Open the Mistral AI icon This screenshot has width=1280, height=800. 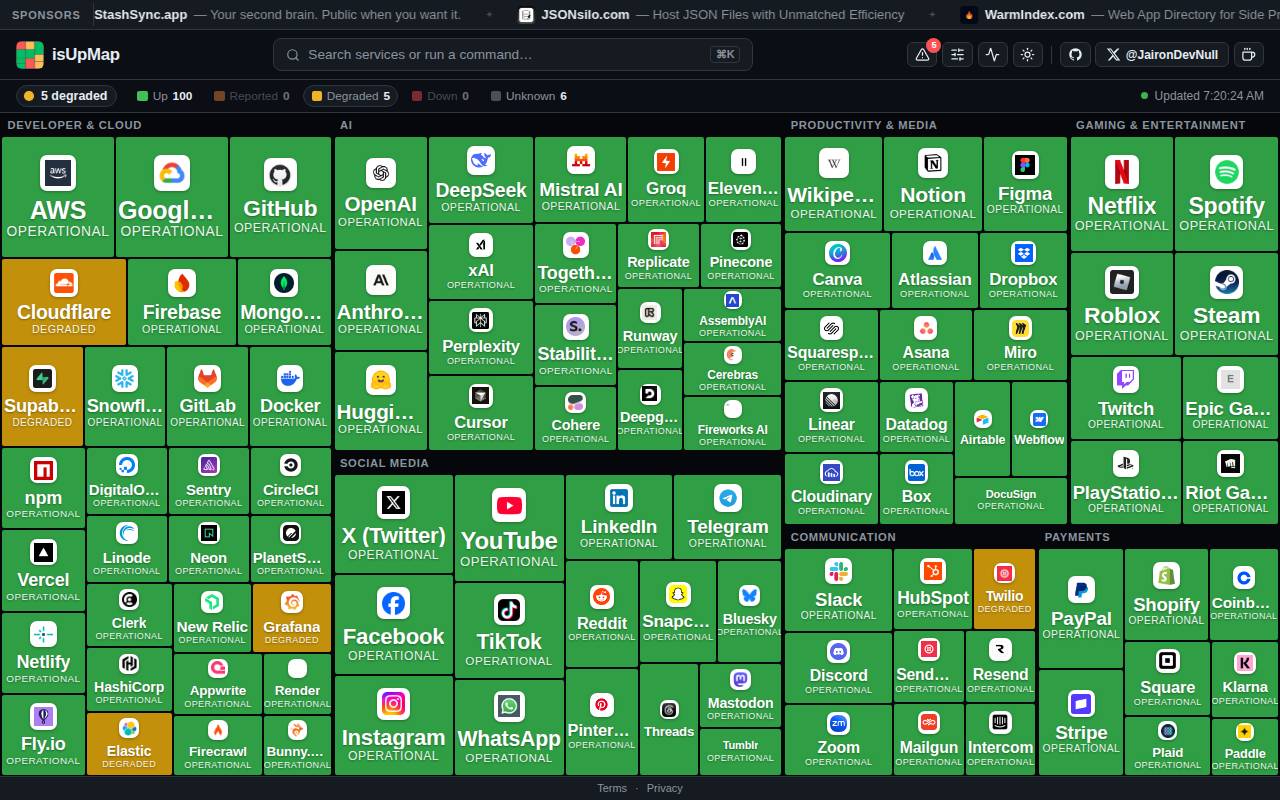[x=581, y=160]
